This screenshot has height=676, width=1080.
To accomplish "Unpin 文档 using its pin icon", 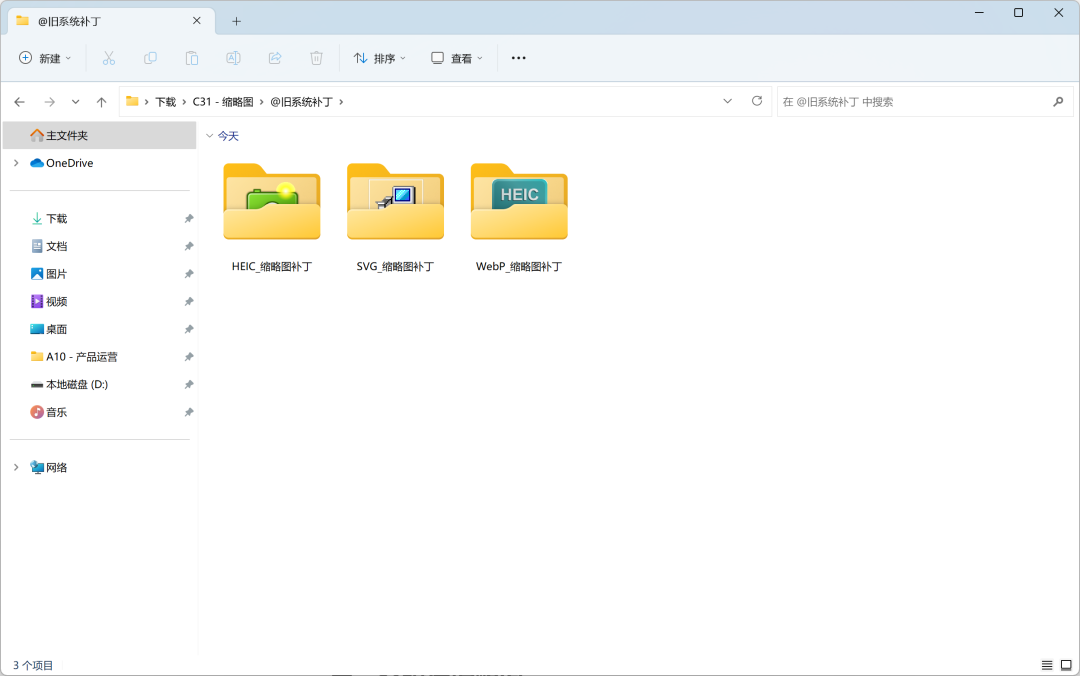I will (x=189, y=246).
